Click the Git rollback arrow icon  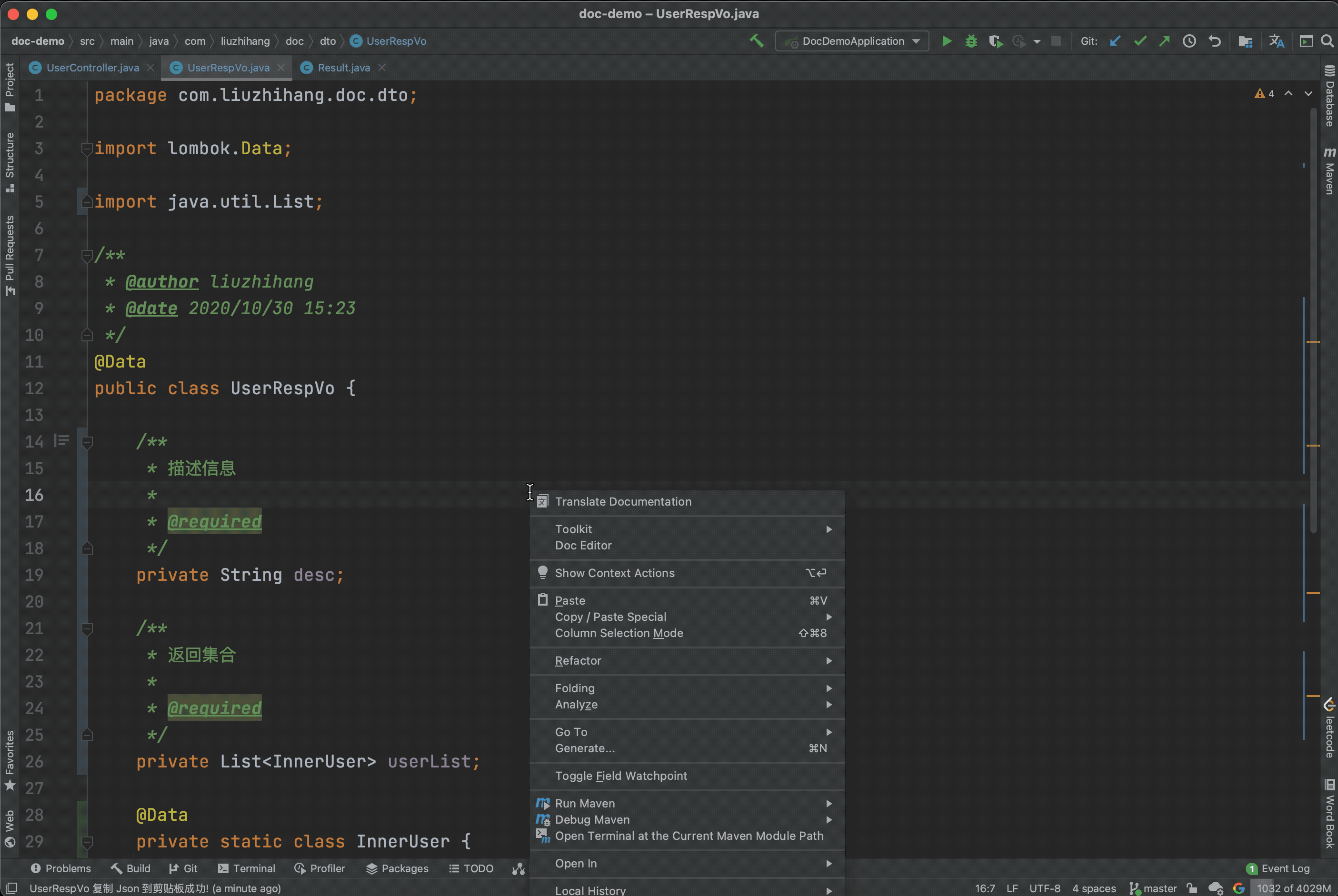pyautogui.click(x=1214, y=41)
